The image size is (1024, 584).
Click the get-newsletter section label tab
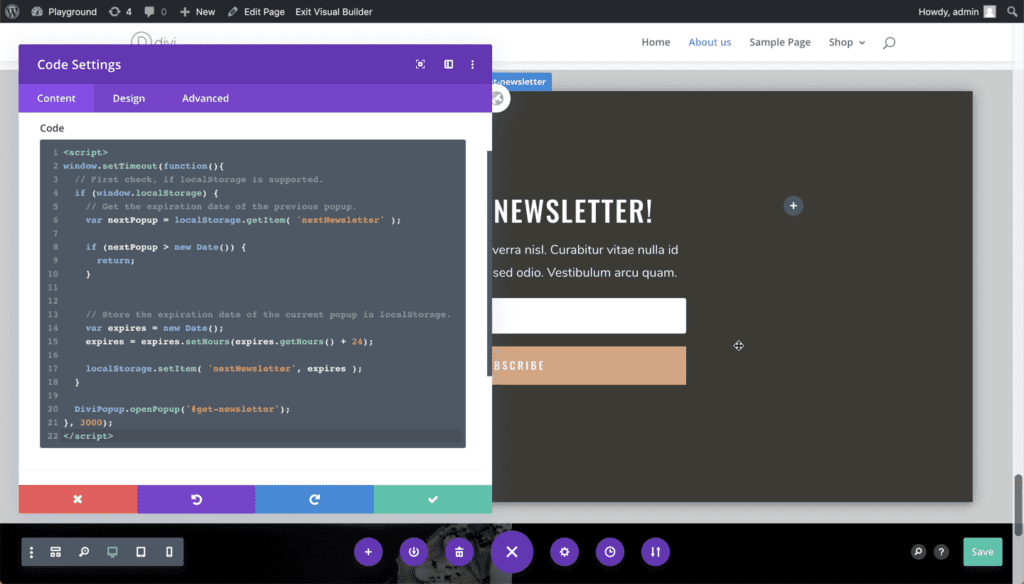521,82
